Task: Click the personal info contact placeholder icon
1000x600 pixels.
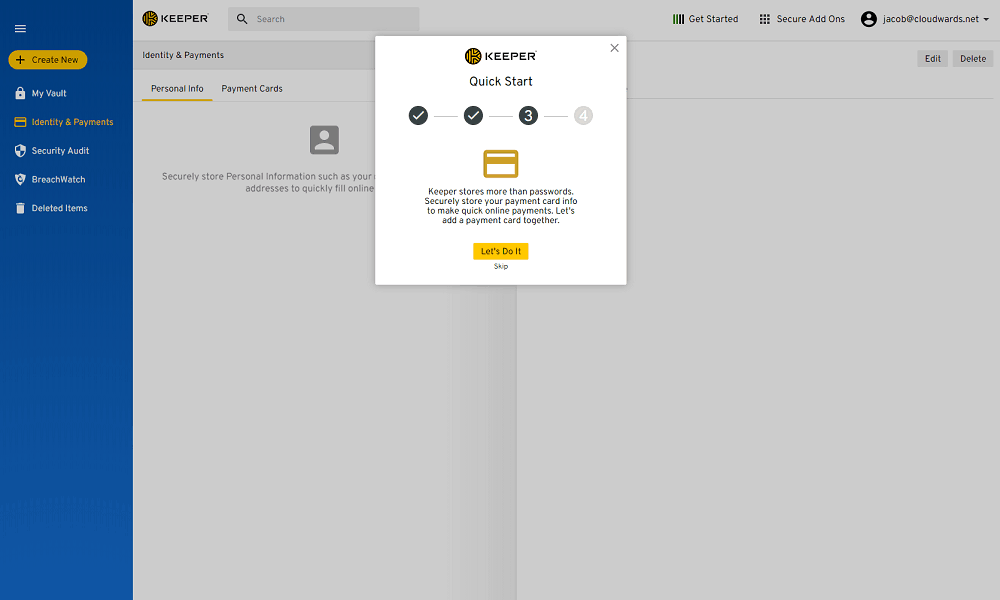Action: [324, 140]
